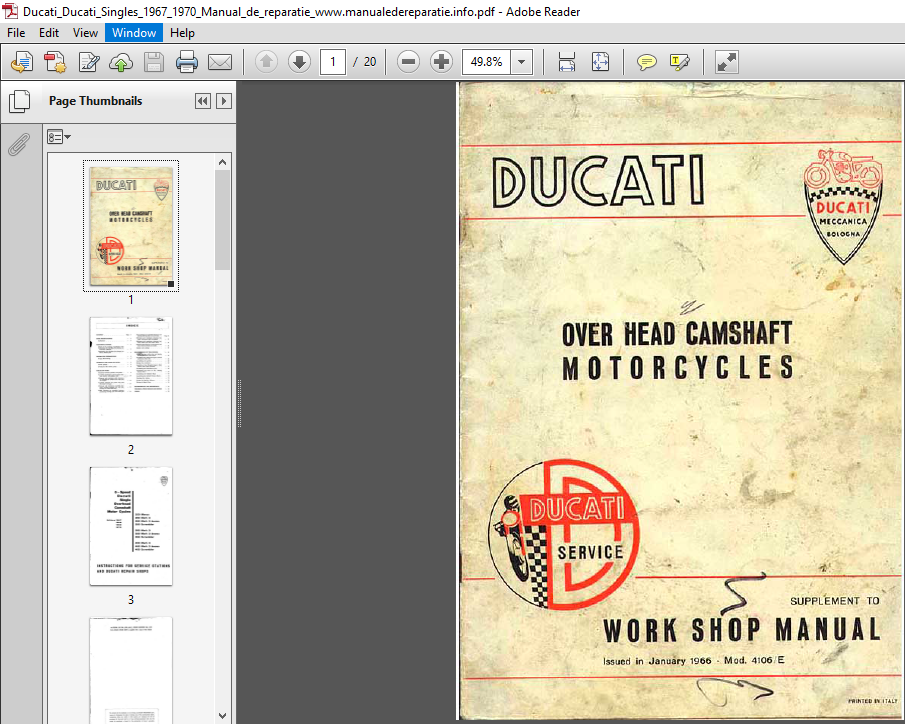905x724 pixels.
Task: Open the Edit menu
Action: click(x=49, y=33)
